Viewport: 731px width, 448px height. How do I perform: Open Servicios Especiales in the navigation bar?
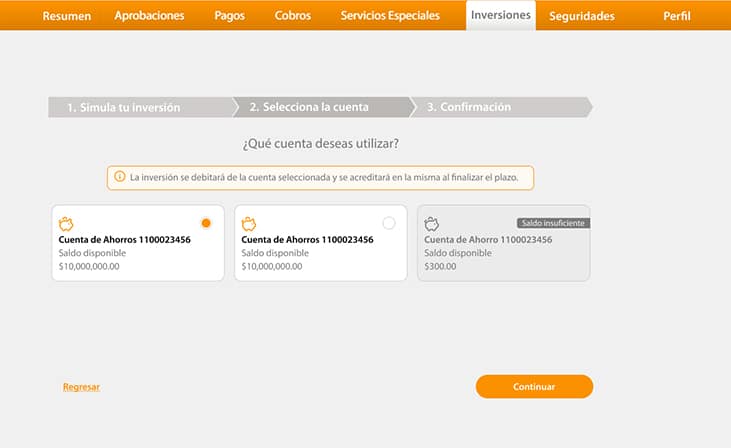pyautogui.click(x=390, y=16)
